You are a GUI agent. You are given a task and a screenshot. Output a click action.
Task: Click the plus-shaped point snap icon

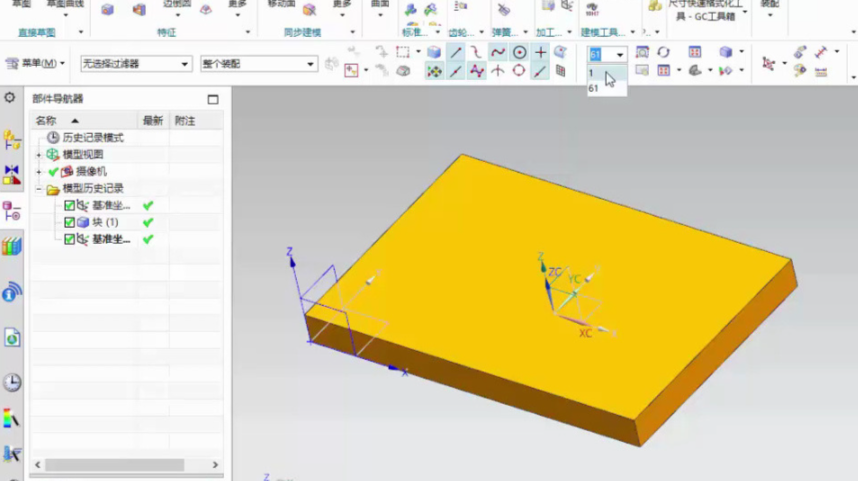[x=541, y=52]
